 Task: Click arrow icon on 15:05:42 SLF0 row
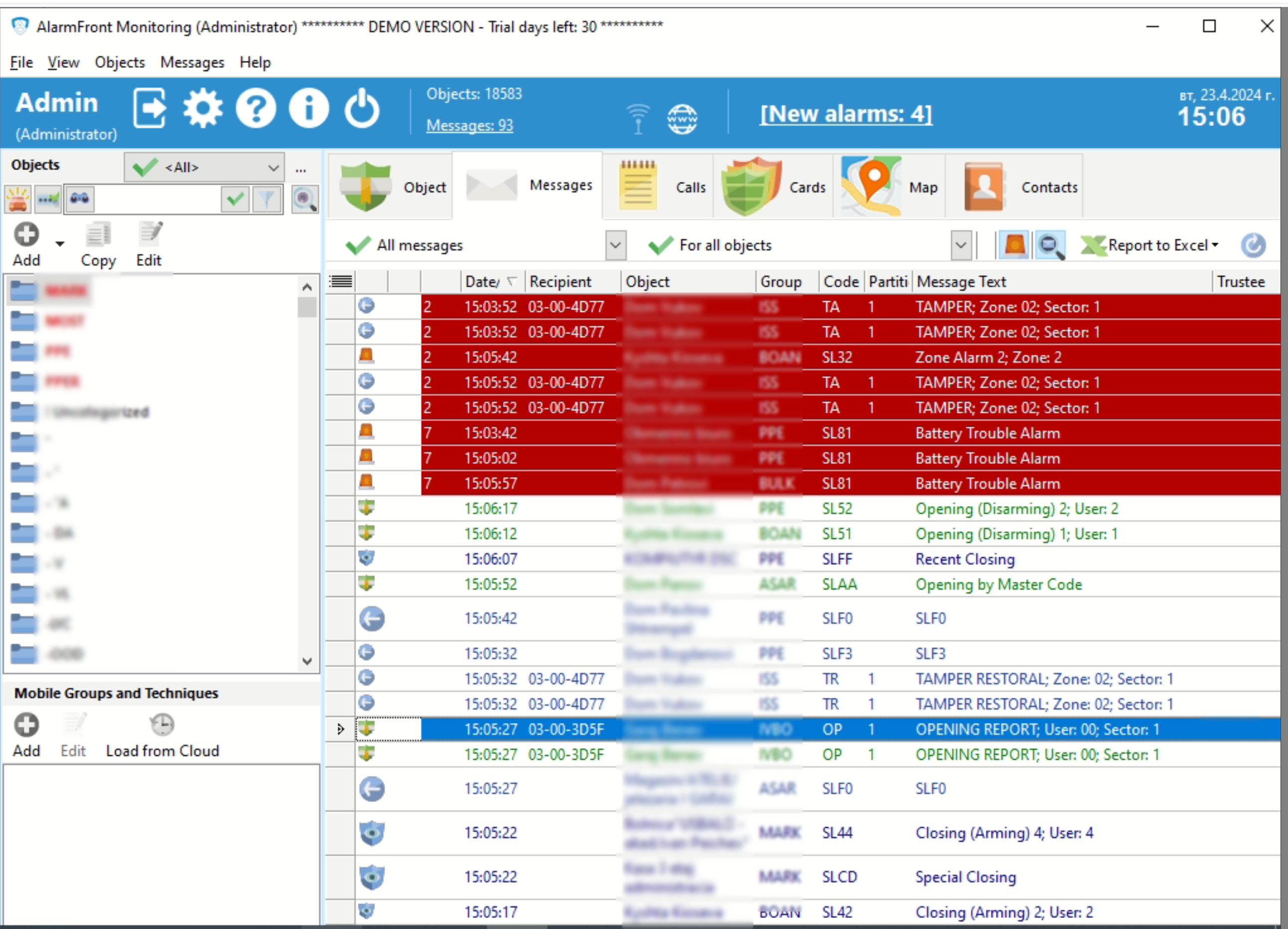pos(372,618)
